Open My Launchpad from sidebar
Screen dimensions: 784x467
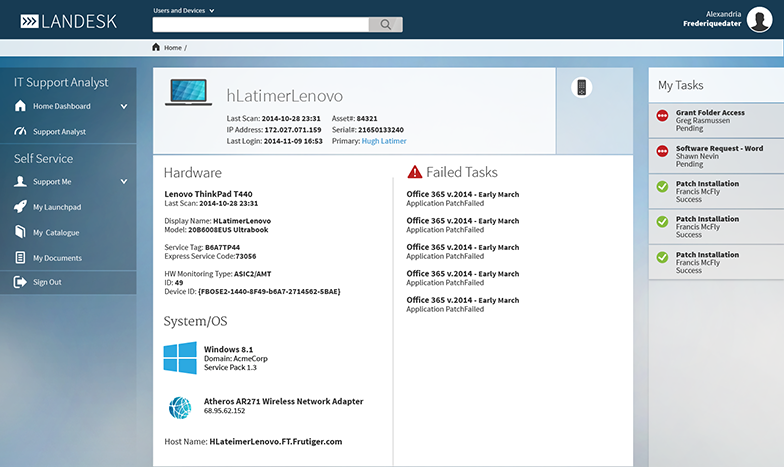[x=58, y=207]
